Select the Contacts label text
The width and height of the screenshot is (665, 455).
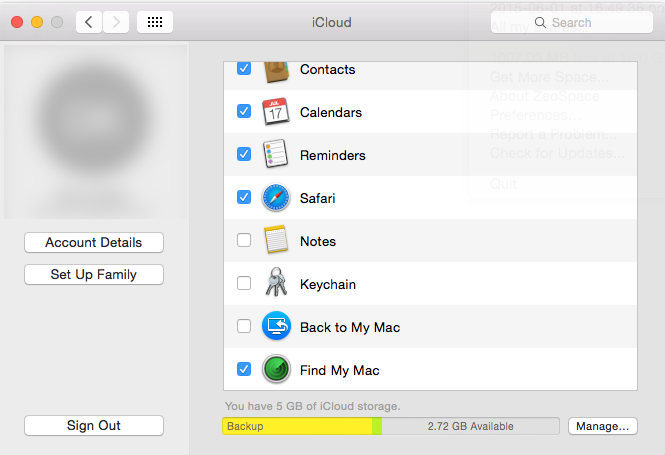[327, 70]
